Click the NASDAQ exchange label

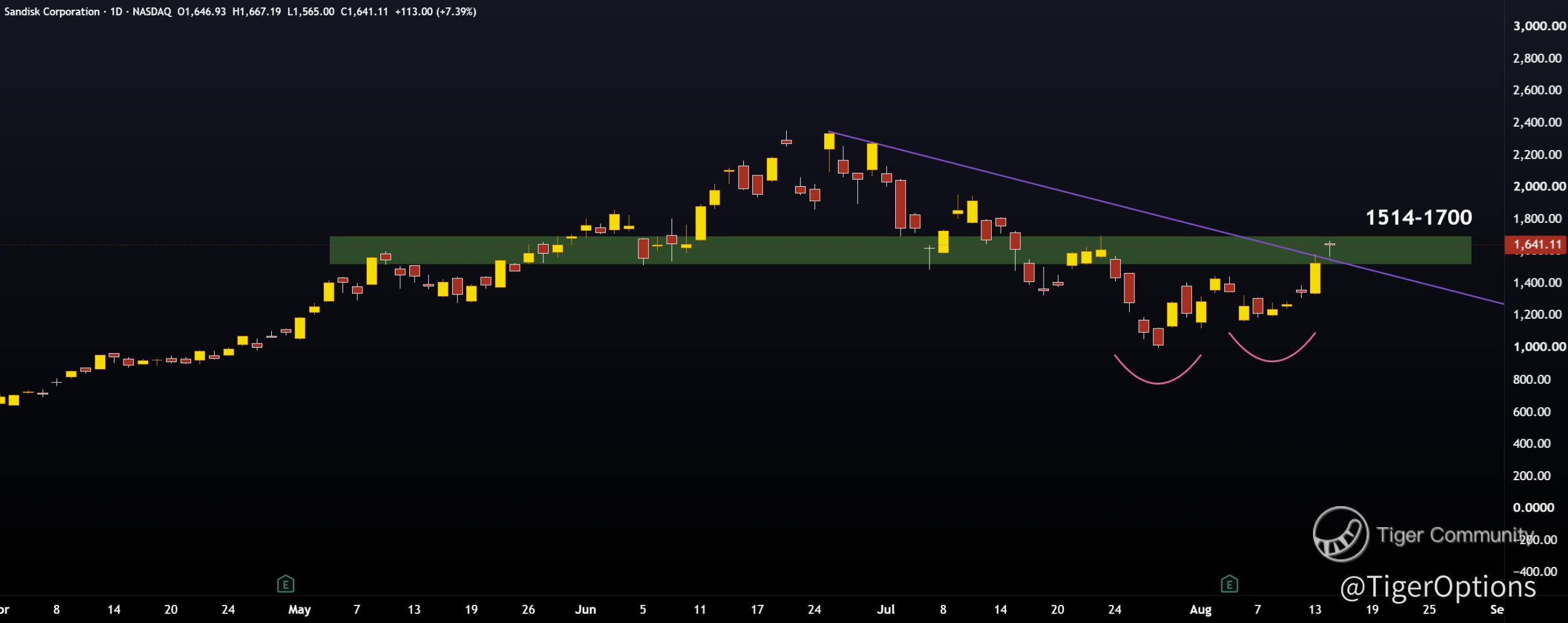coord(152,11)
